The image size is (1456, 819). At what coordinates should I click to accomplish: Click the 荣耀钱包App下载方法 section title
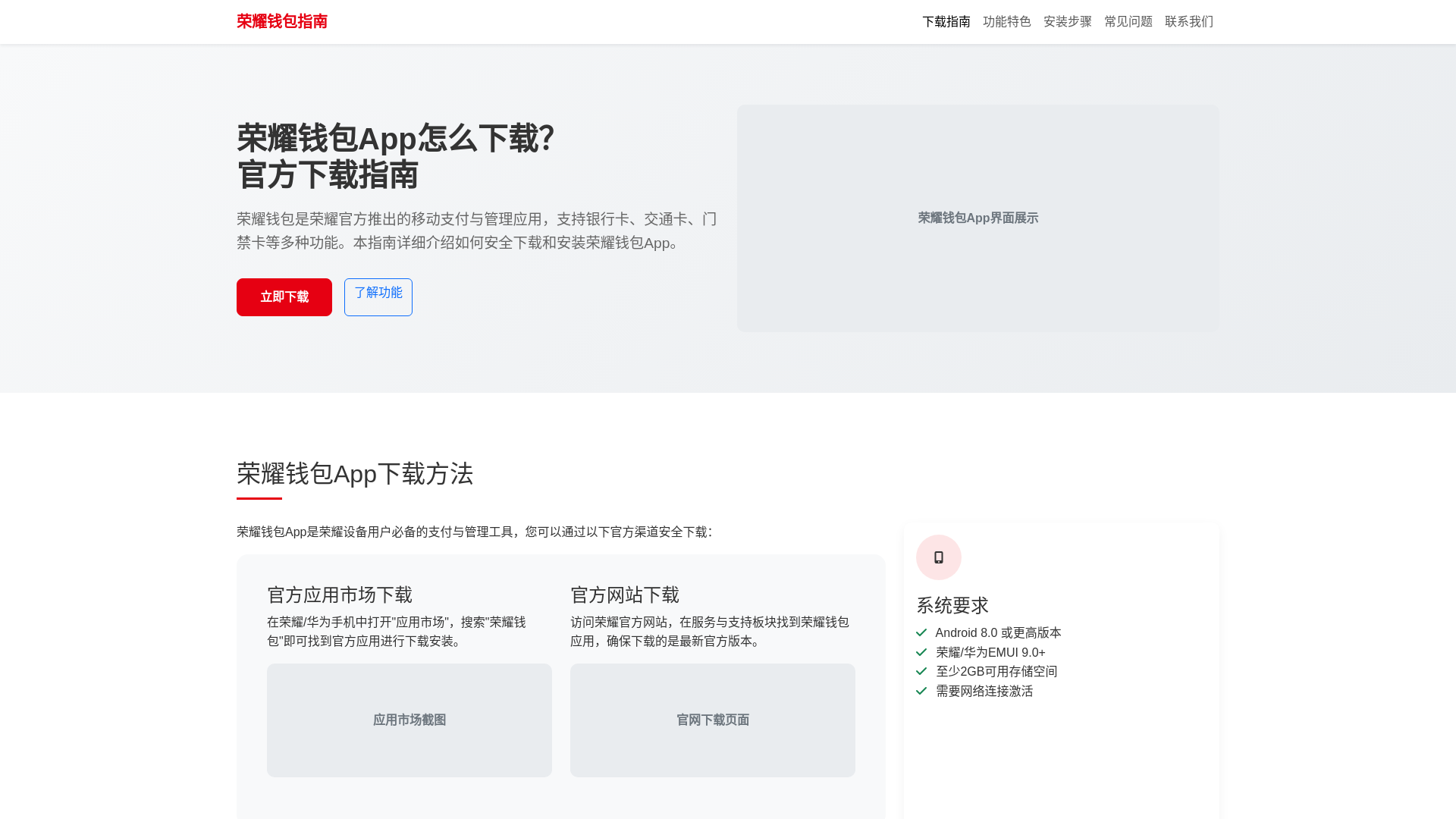point(355,474)
